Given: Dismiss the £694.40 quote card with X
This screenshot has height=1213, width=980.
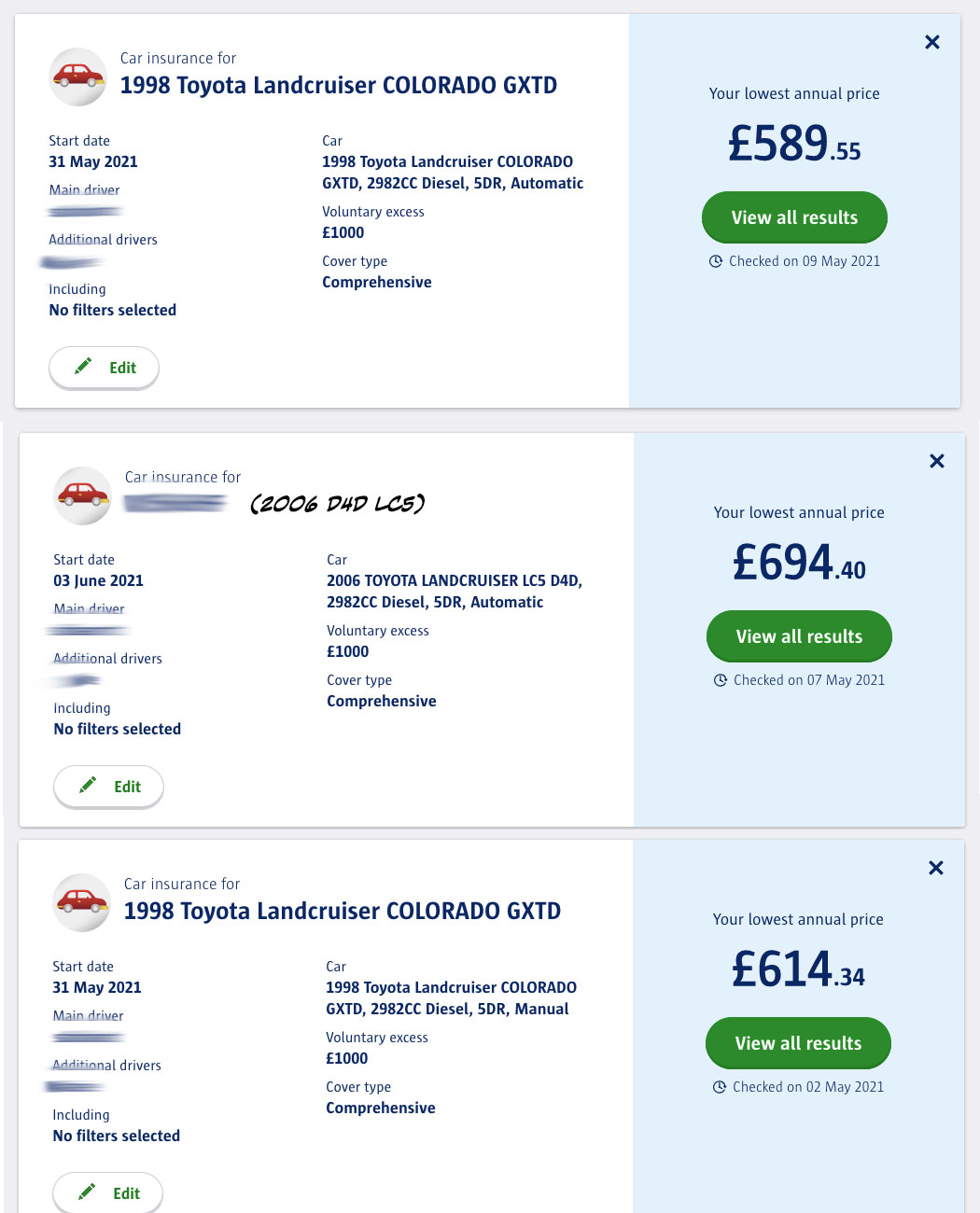Looking at the screenshot, I should 936,461.
